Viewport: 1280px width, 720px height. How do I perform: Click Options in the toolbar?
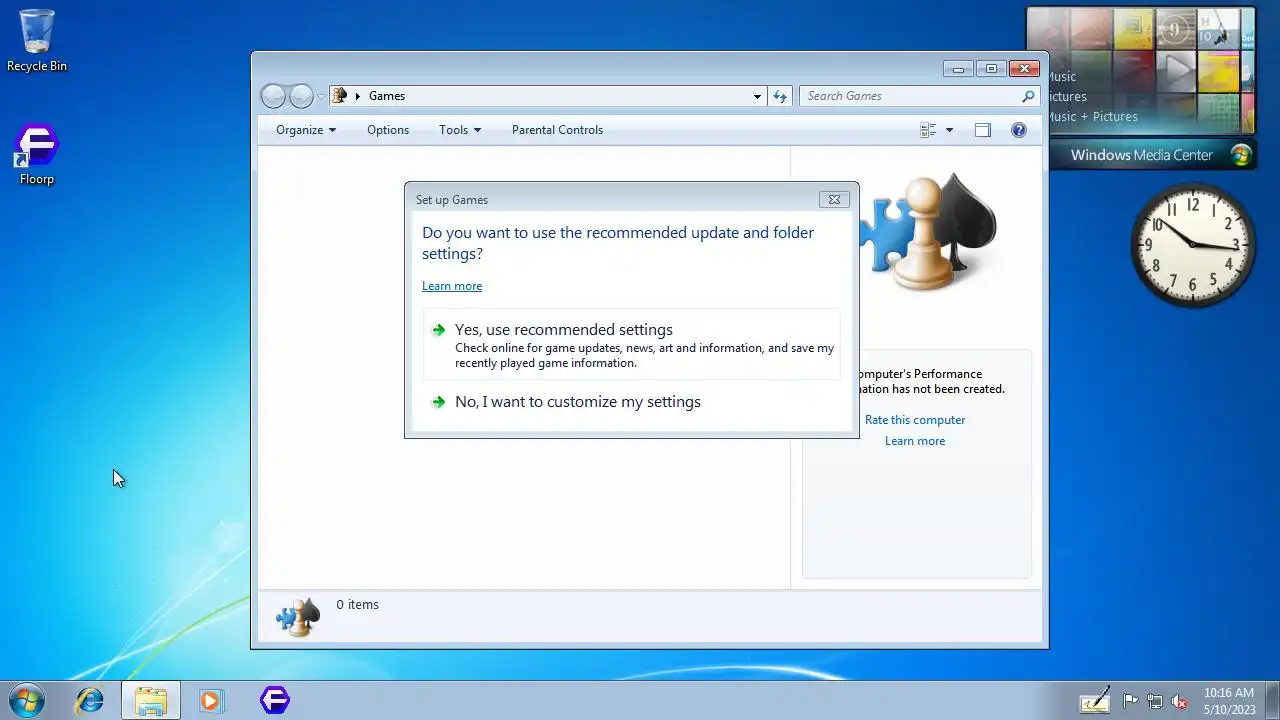388,130
